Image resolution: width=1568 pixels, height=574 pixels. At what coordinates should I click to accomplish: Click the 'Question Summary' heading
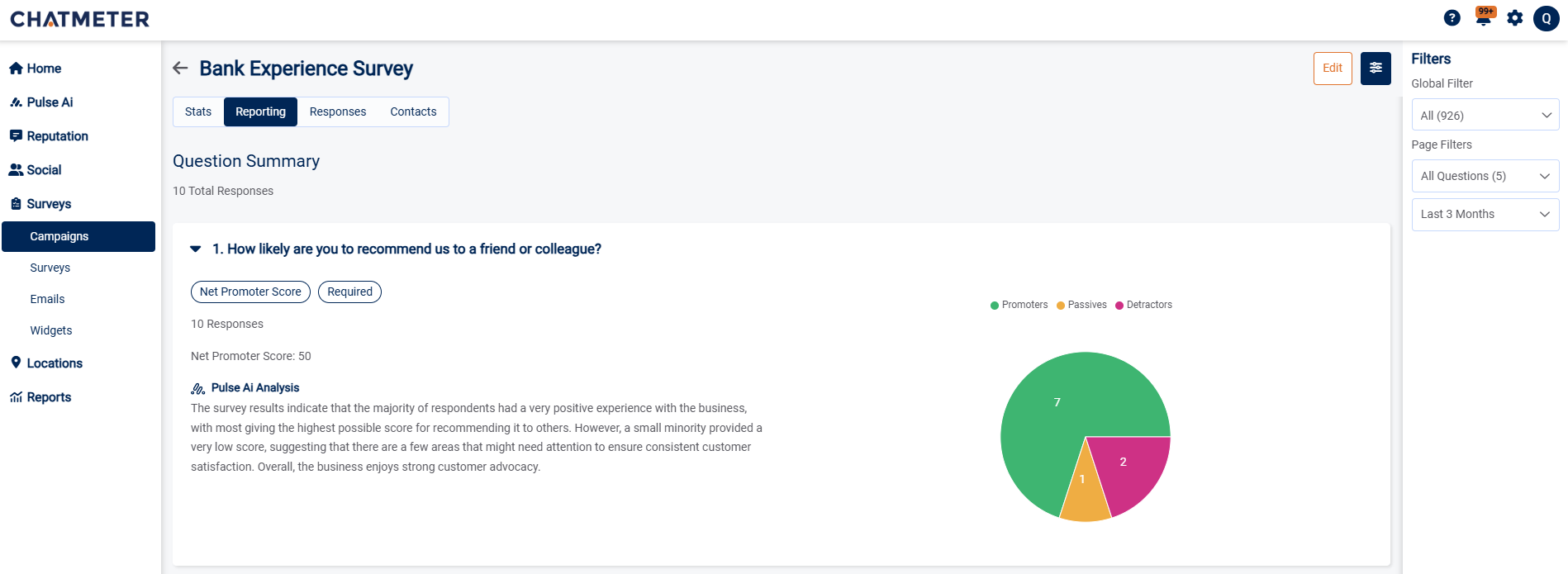pyautogui.click(x=246, y=161)
